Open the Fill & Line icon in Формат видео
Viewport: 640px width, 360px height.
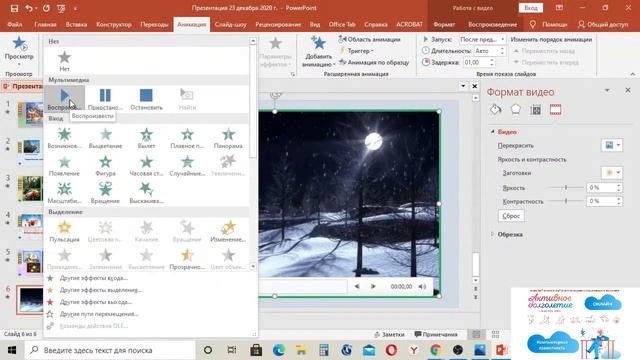496,109
